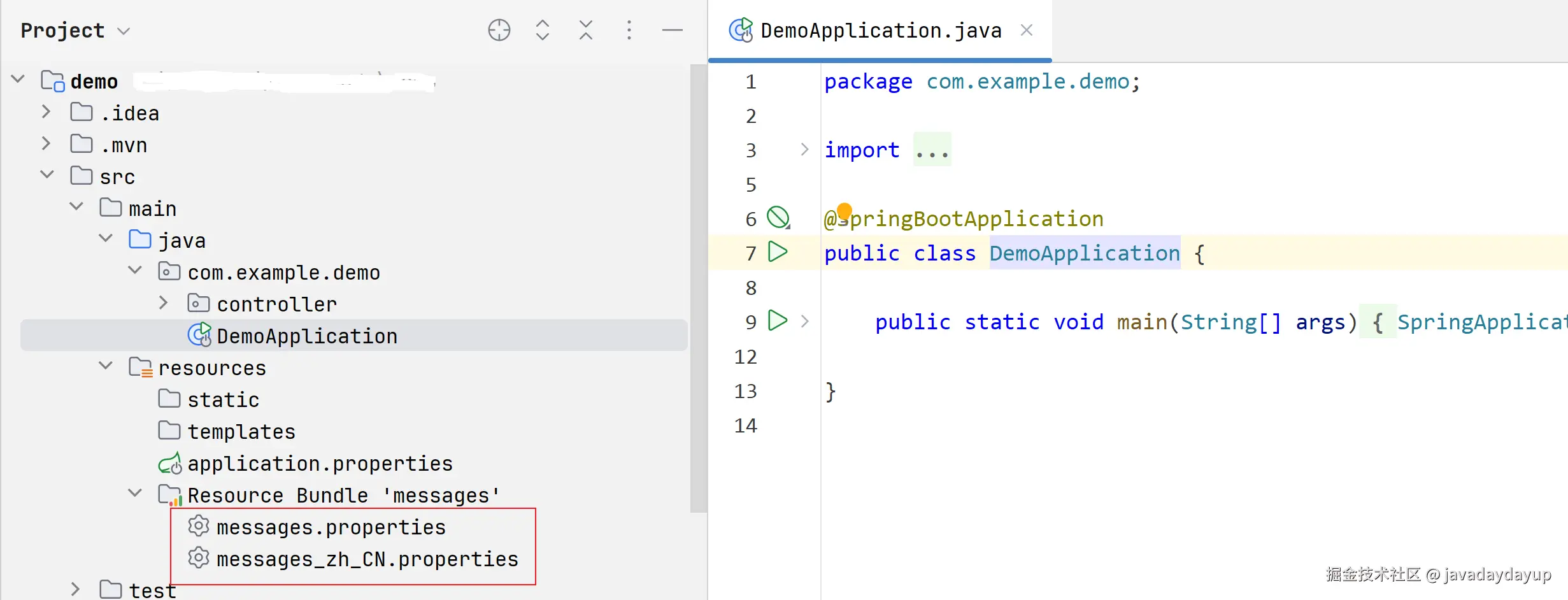Click line number 1 in the gutter

[751, 82]
